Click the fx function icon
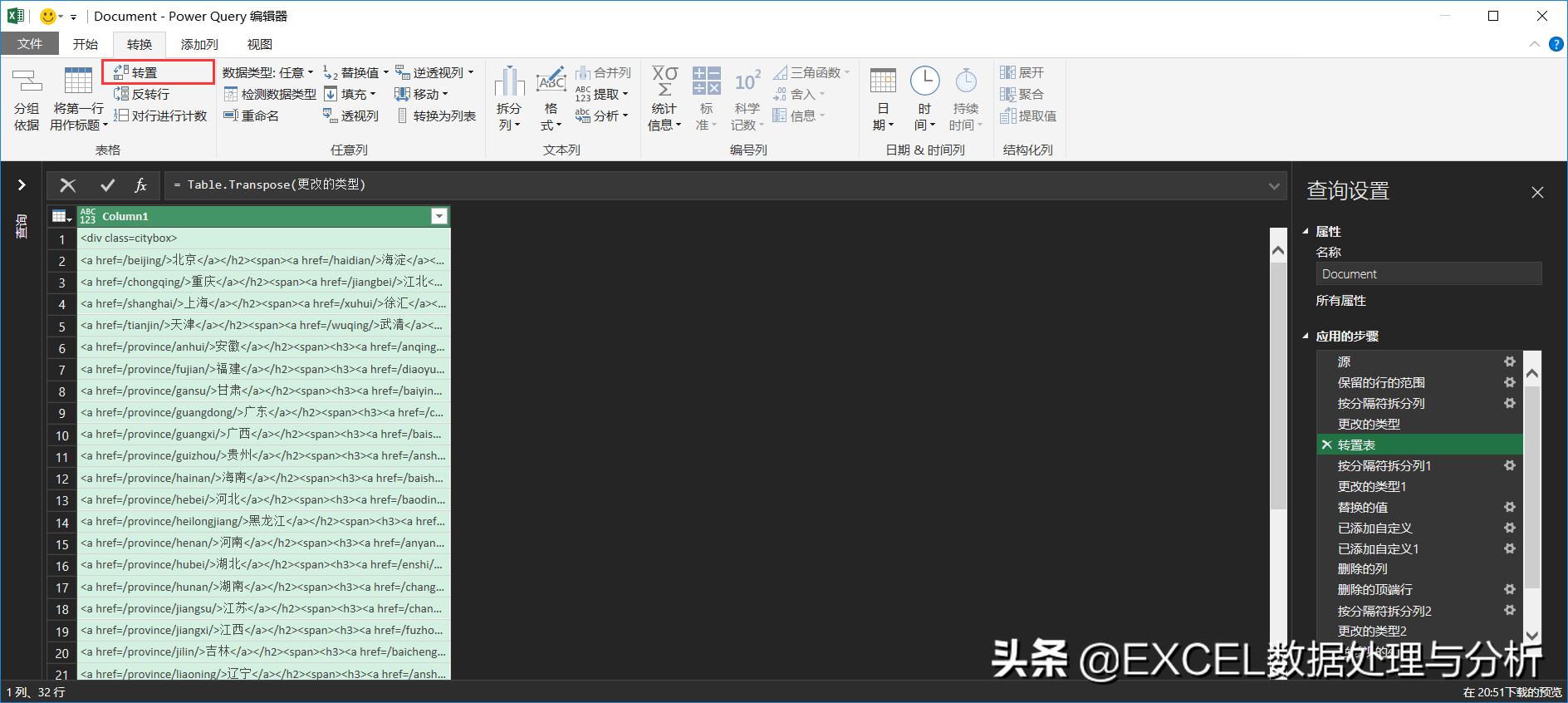This screenshot has width=1568, height=703. click(141, 185)
